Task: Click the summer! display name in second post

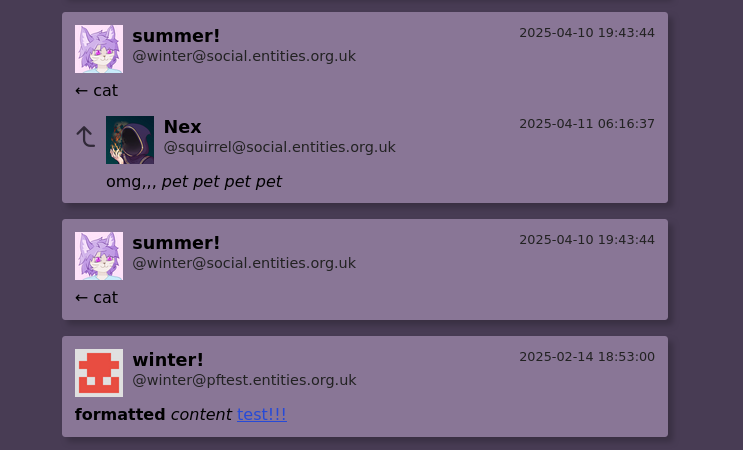Action: click(x=176, y=243)
